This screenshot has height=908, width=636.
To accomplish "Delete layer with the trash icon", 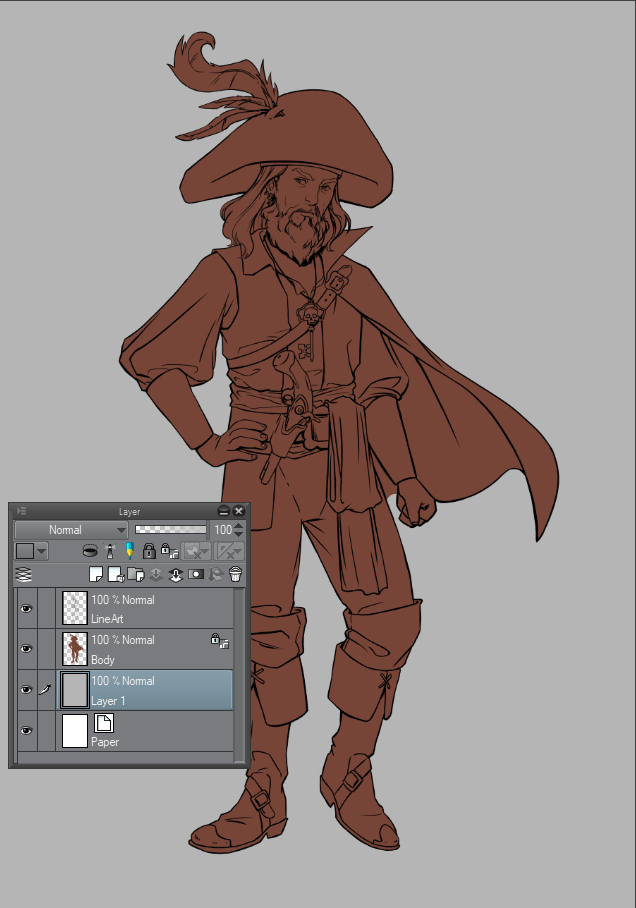I will pyautogui.click(x=236, y=574).
